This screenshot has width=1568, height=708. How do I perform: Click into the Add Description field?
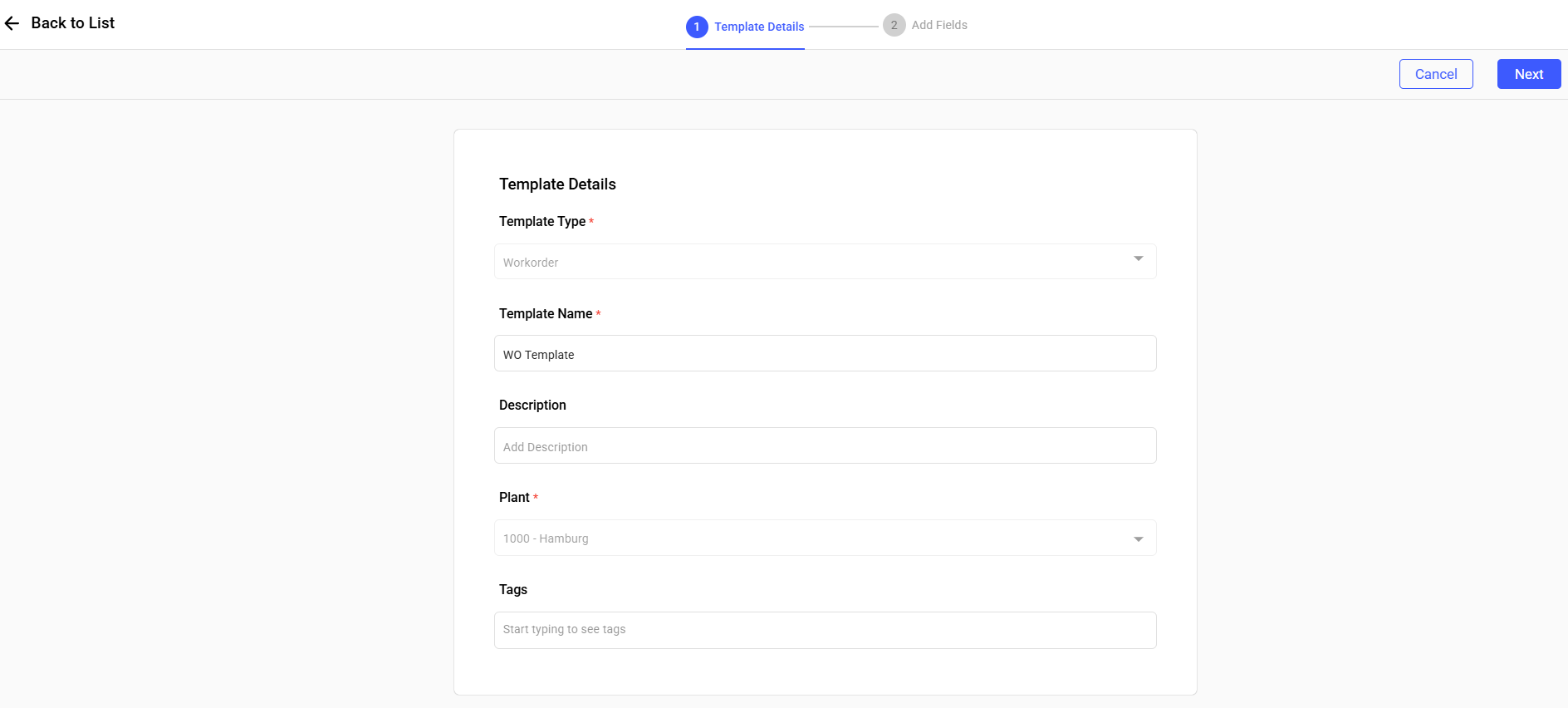825,446
